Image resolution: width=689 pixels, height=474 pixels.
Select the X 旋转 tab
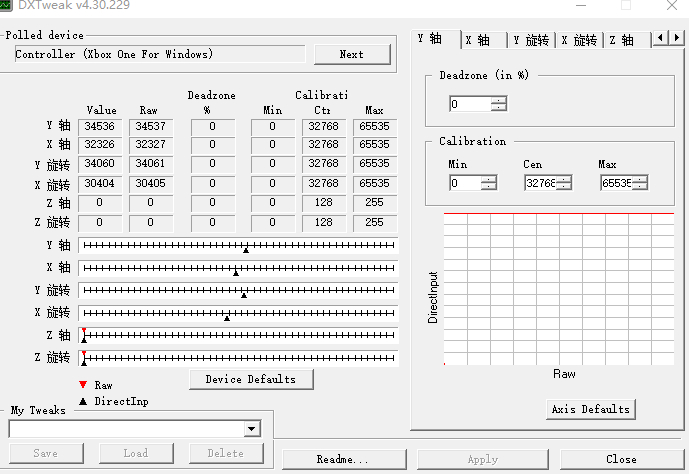tap(580, 40)
